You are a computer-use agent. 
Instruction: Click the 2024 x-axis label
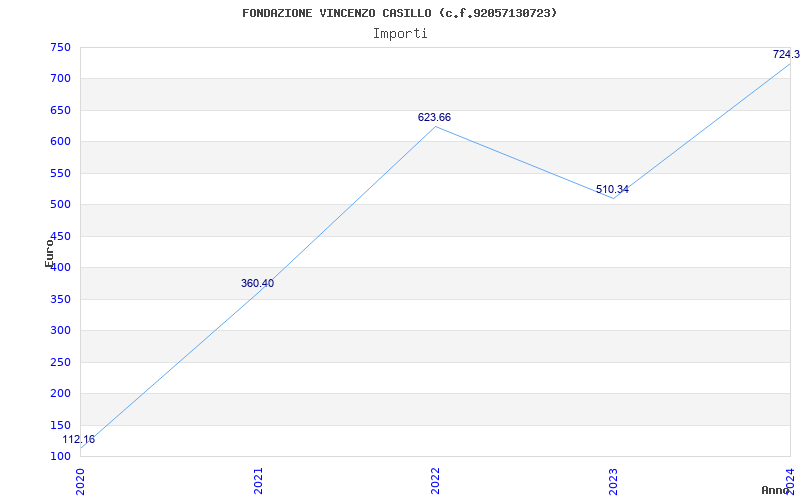[790, 481]
